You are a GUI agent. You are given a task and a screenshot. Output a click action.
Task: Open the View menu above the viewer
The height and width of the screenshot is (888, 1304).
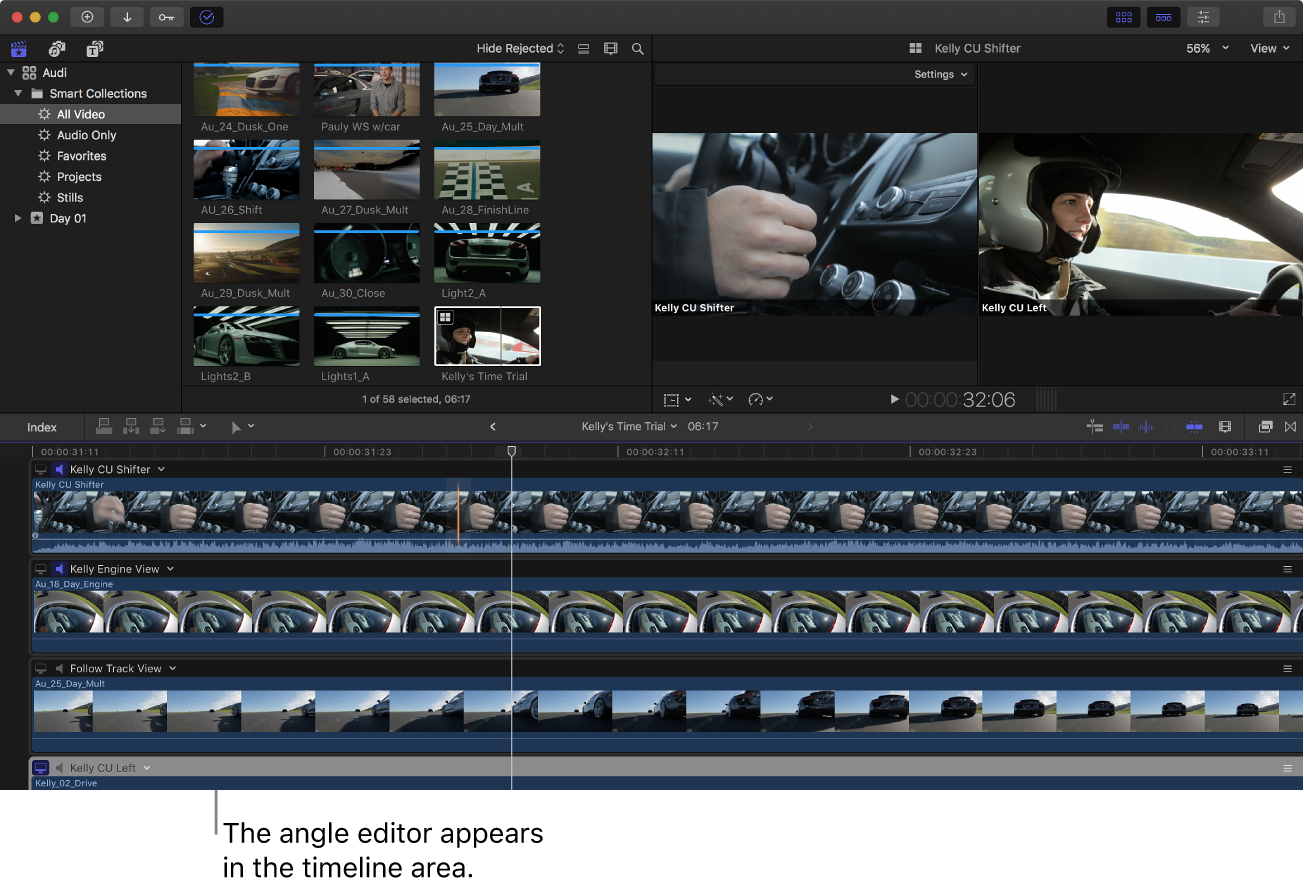pyautogui.click(x=1268, y=48)
